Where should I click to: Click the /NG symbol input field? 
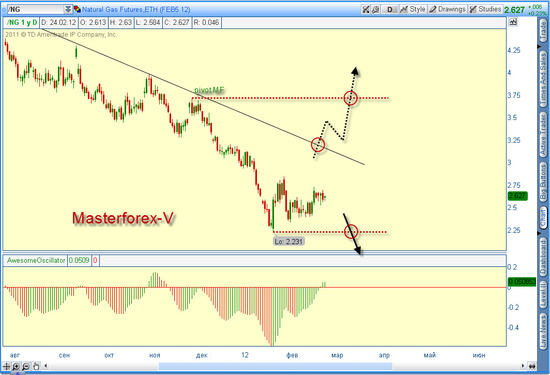(x=35, y=9)
